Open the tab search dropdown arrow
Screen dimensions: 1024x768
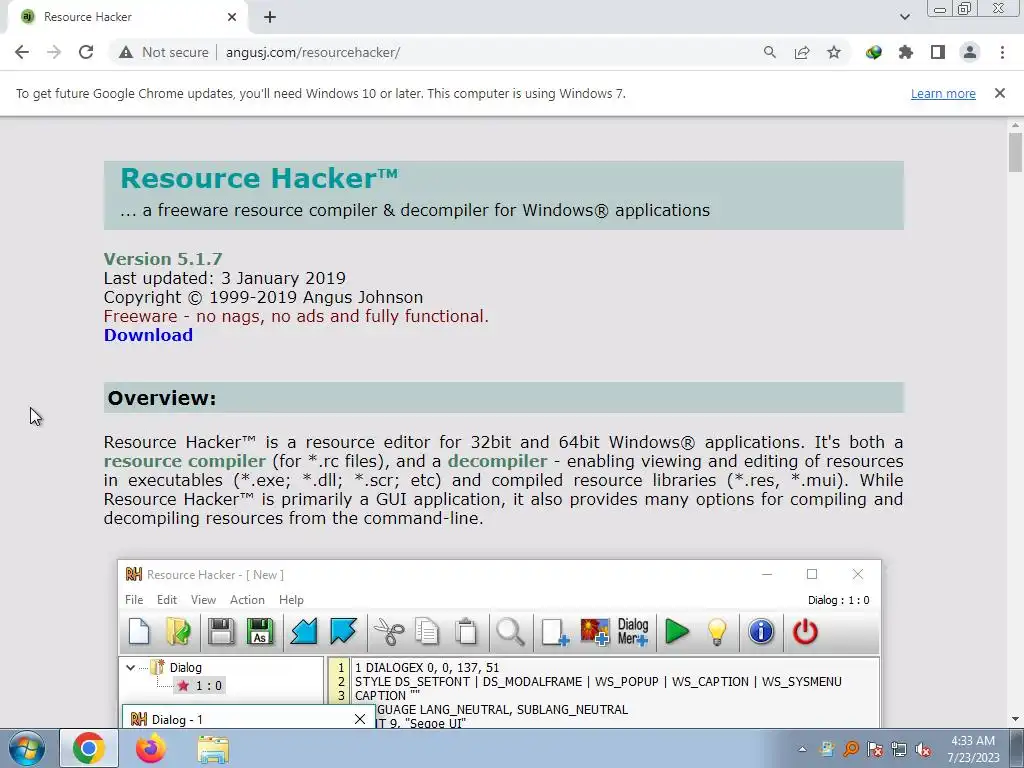pos(904,17)
